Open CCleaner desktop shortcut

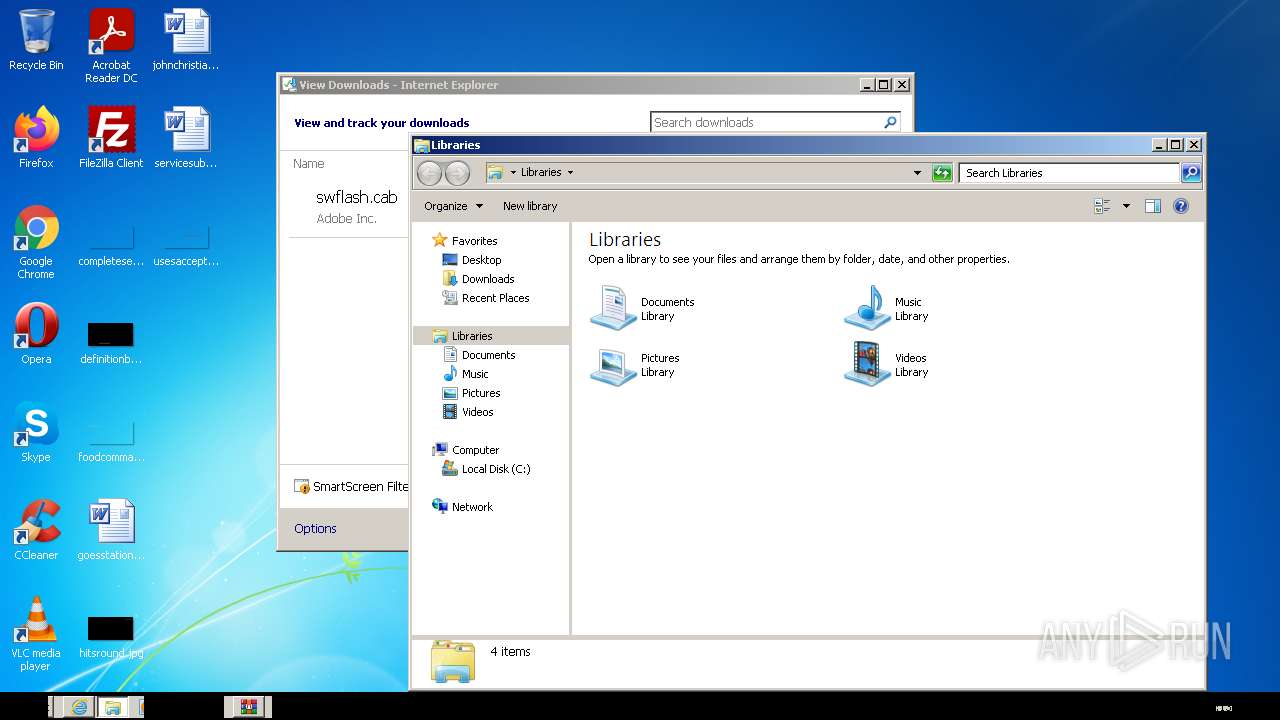pos(36,530)
